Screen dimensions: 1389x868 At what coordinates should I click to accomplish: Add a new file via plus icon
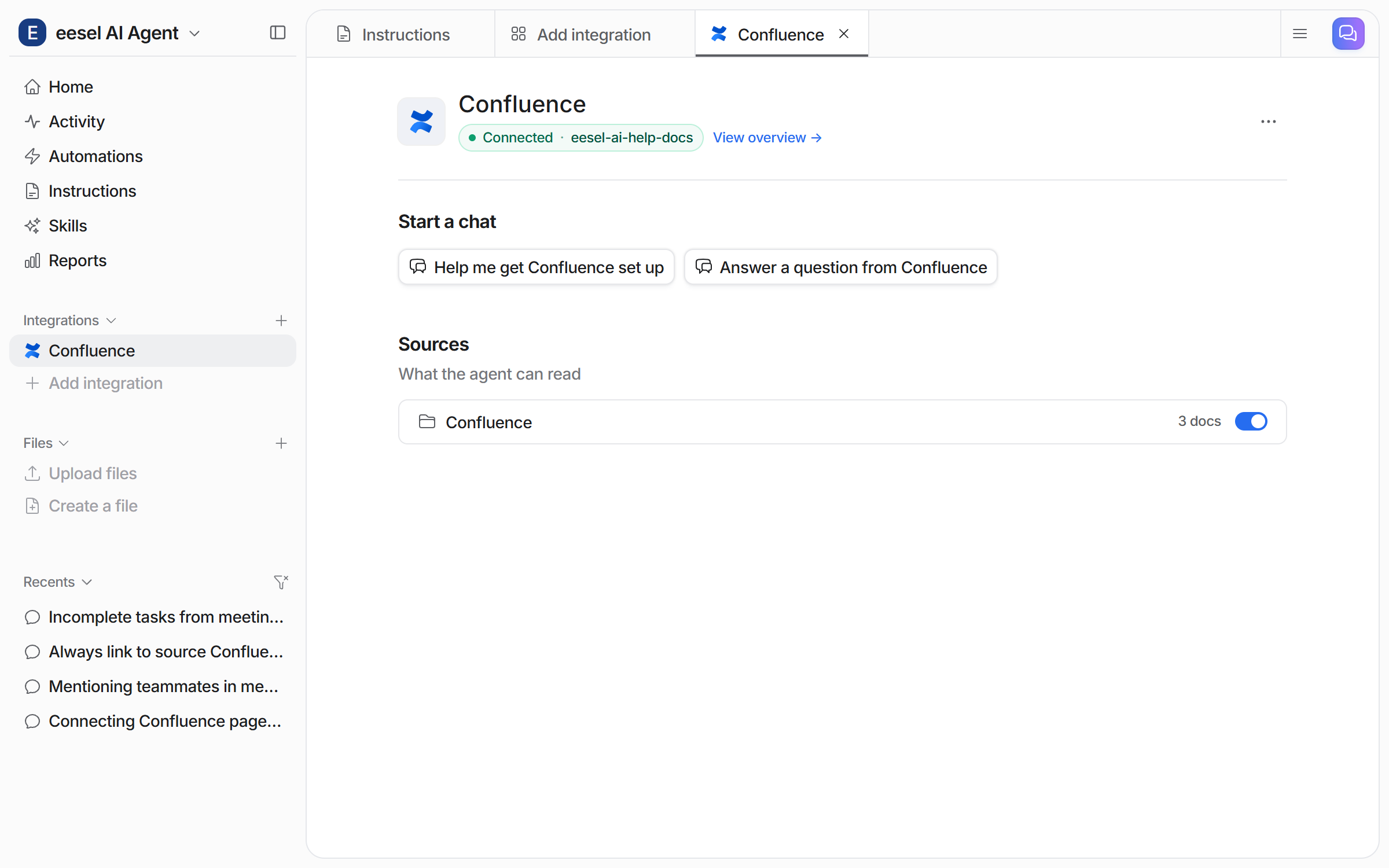(281, 443)
